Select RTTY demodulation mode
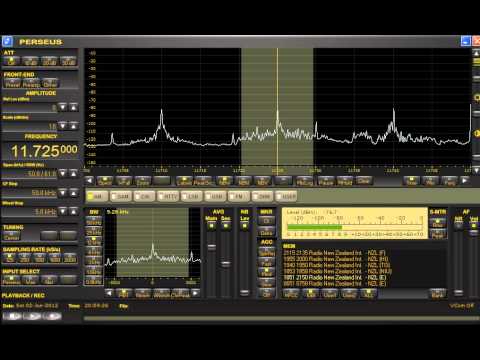The height and width of the screenshot is (360, 480). [168, 196]
